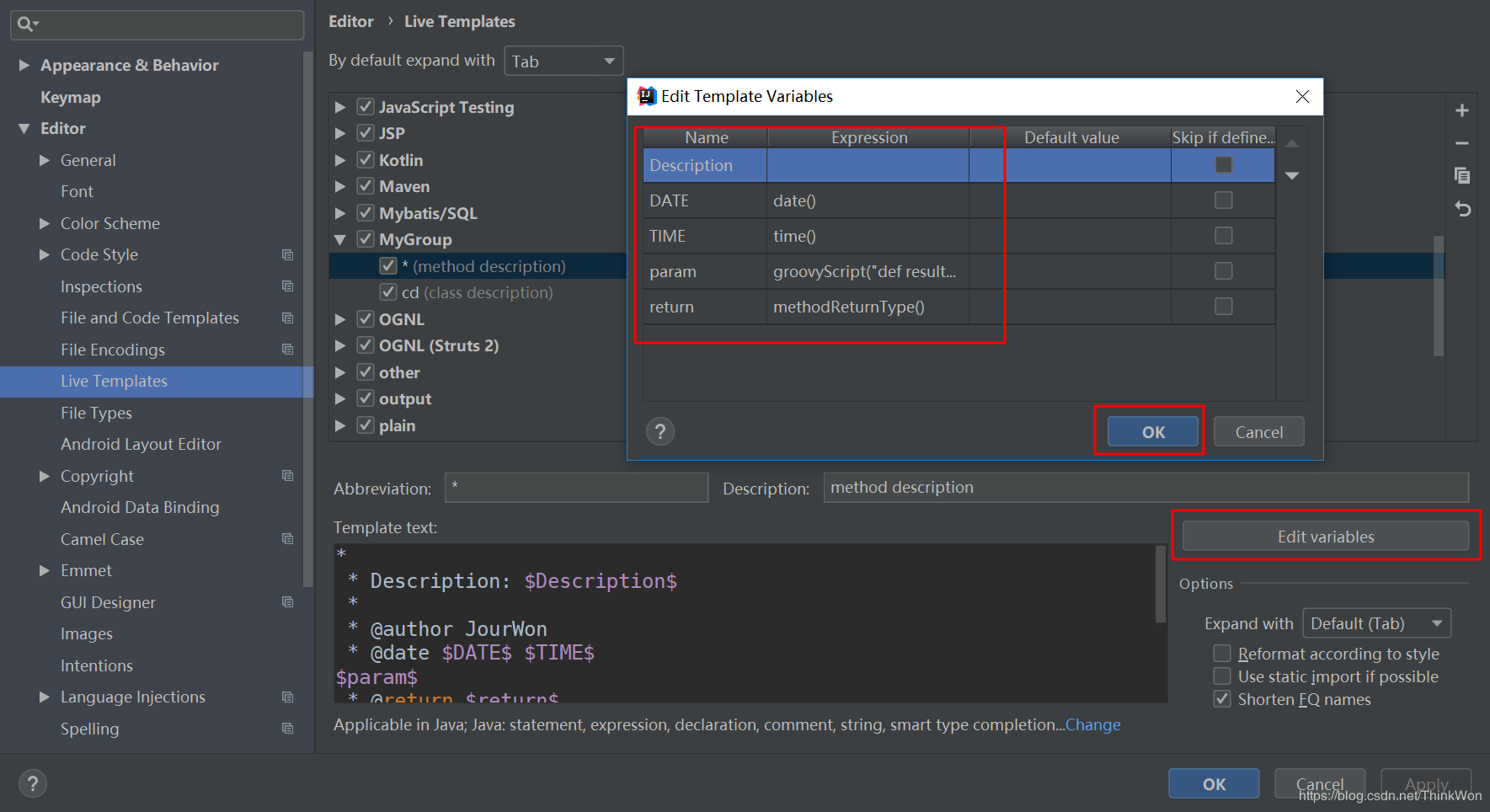
Task: Expand the Color Scheme settings node
Action: tap(45, 223)
